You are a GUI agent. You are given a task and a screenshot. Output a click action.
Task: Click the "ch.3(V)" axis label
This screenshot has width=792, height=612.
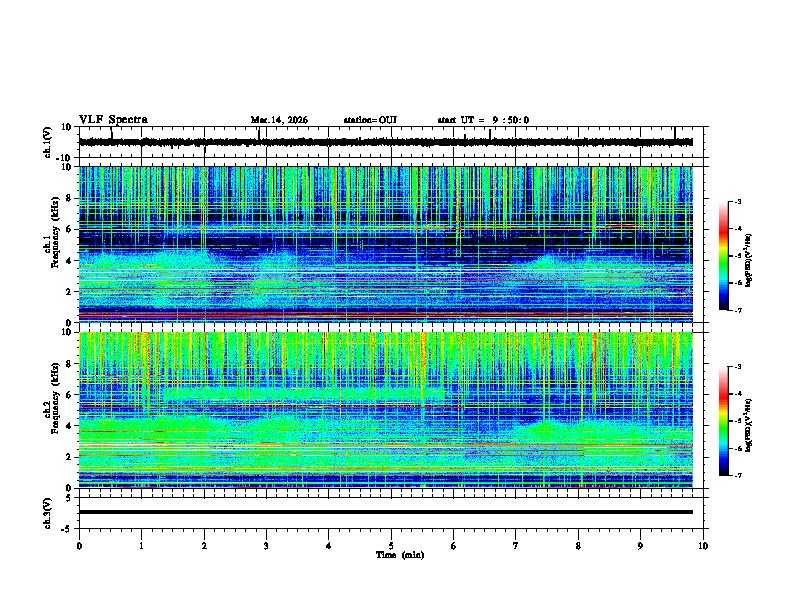tap(48, 513)
